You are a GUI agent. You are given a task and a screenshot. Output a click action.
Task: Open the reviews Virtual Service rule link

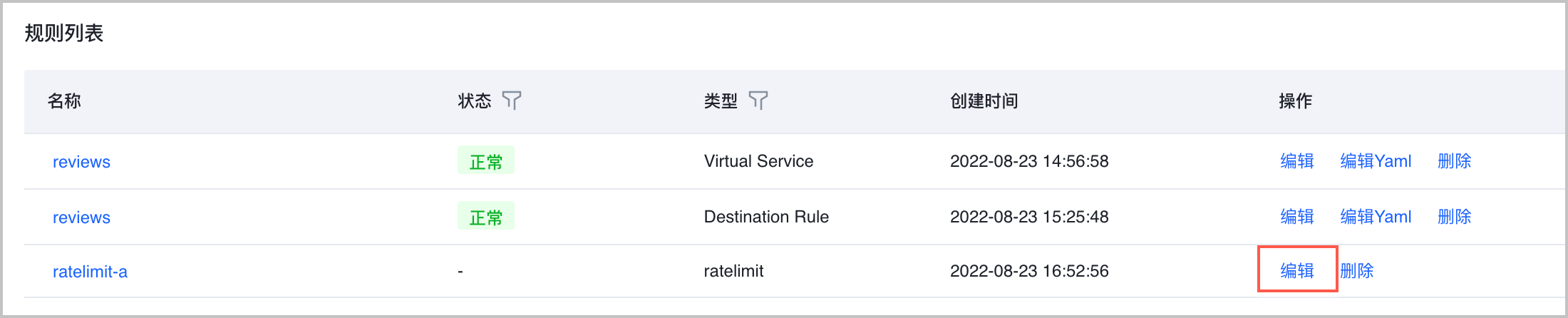coord(81,162)
